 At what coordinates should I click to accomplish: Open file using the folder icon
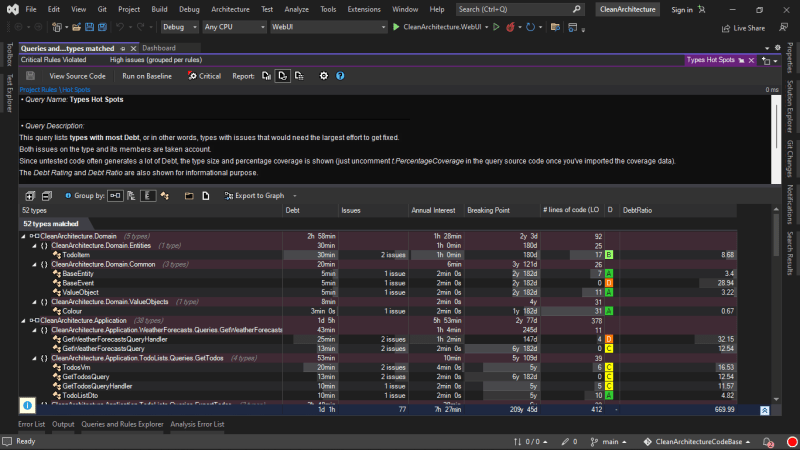tap(77, 27)
